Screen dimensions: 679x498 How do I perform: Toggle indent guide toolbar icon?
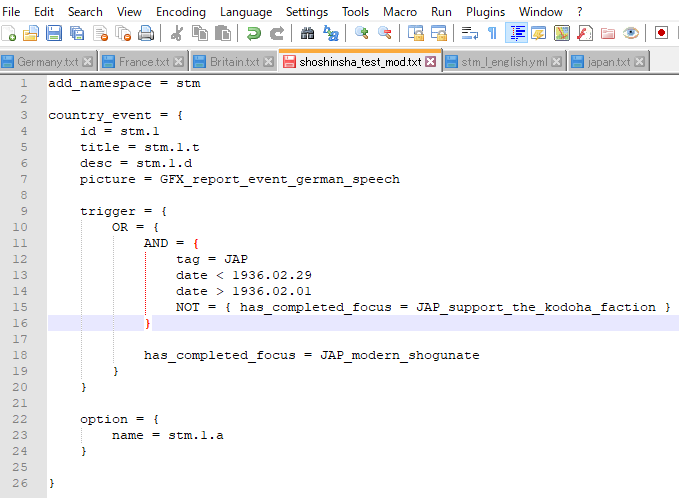click(x=517, y=33)
